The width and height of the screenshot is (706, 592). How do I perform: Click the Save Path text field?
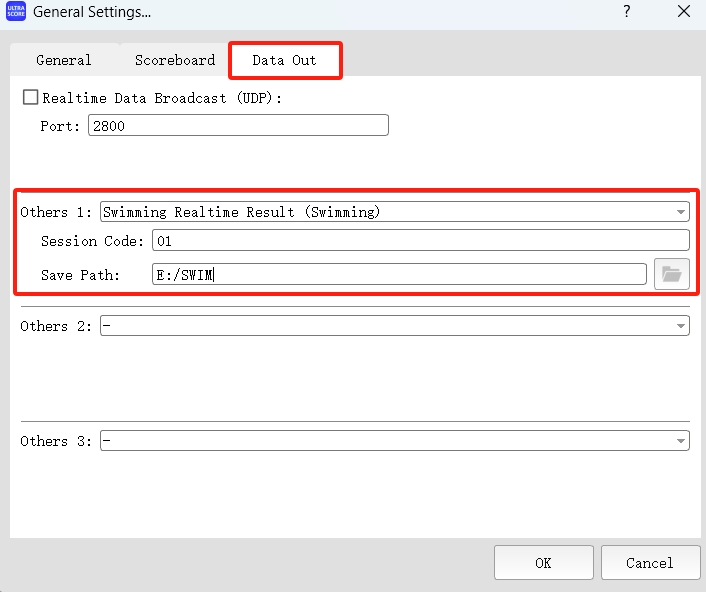click(x=400, y=274)
